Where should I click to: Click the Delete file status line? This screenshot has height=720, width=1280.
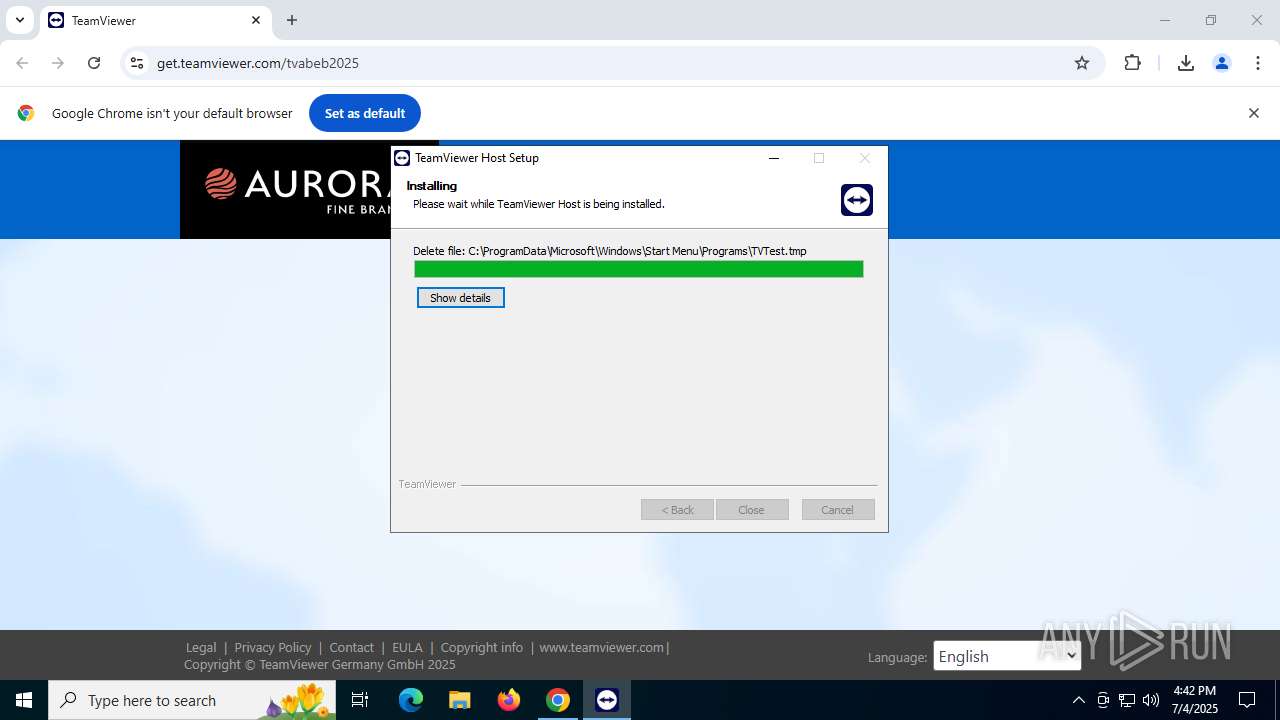point(610,251)
